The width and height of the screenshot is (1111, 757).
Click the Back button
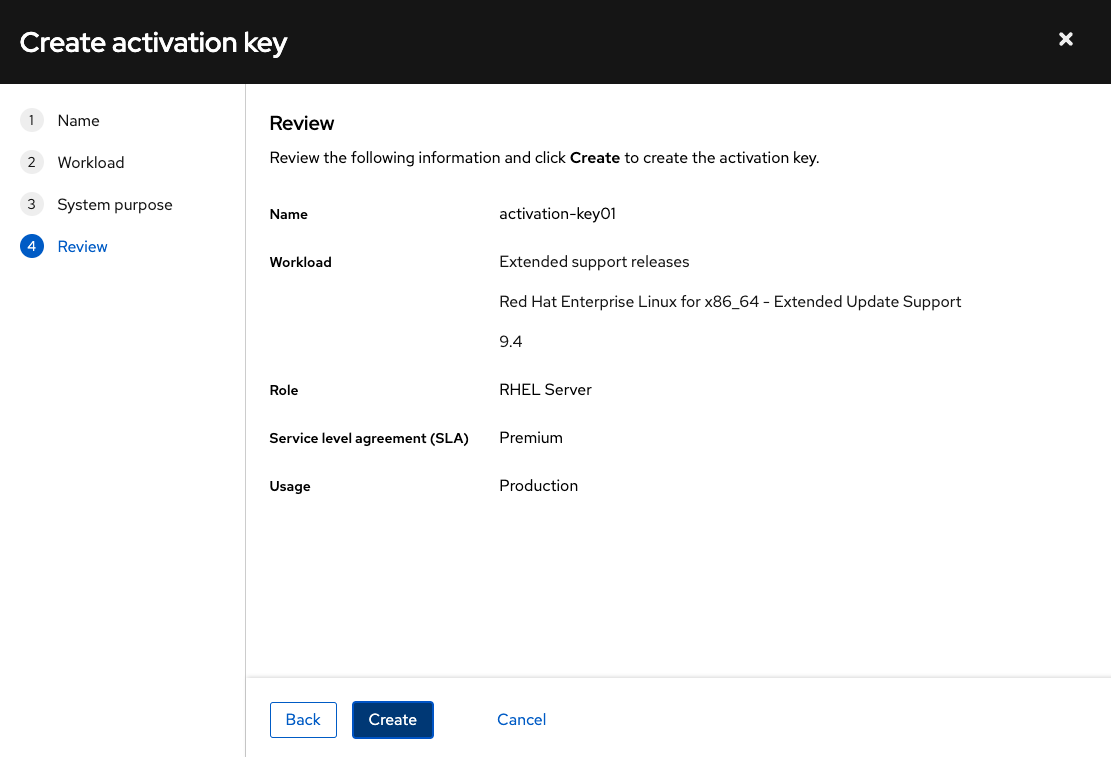click(303, 719)
